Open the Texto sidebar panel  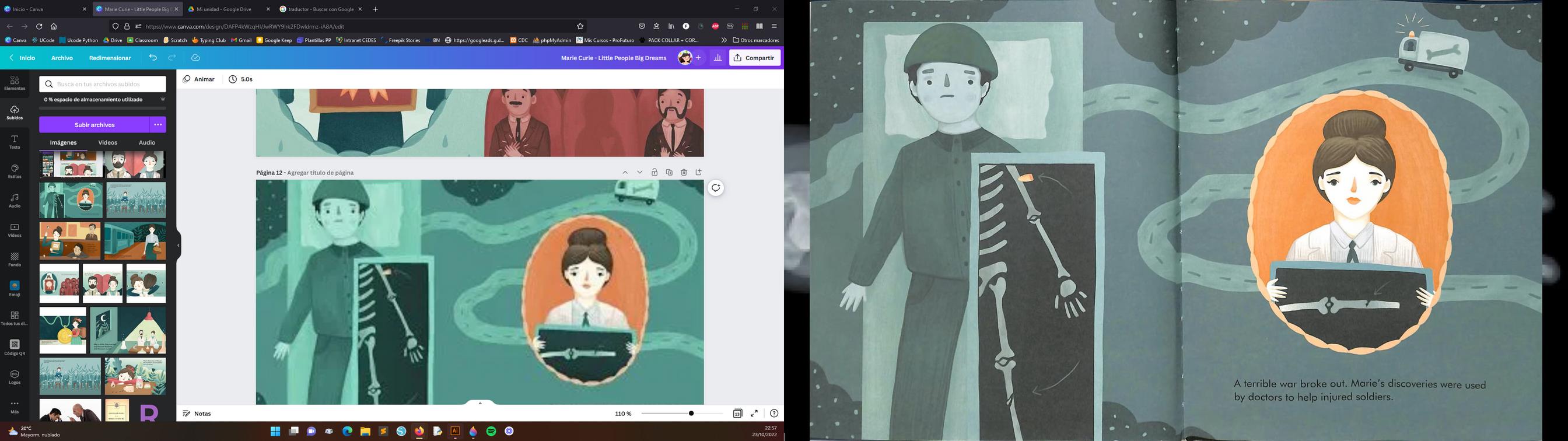(15, 142)
